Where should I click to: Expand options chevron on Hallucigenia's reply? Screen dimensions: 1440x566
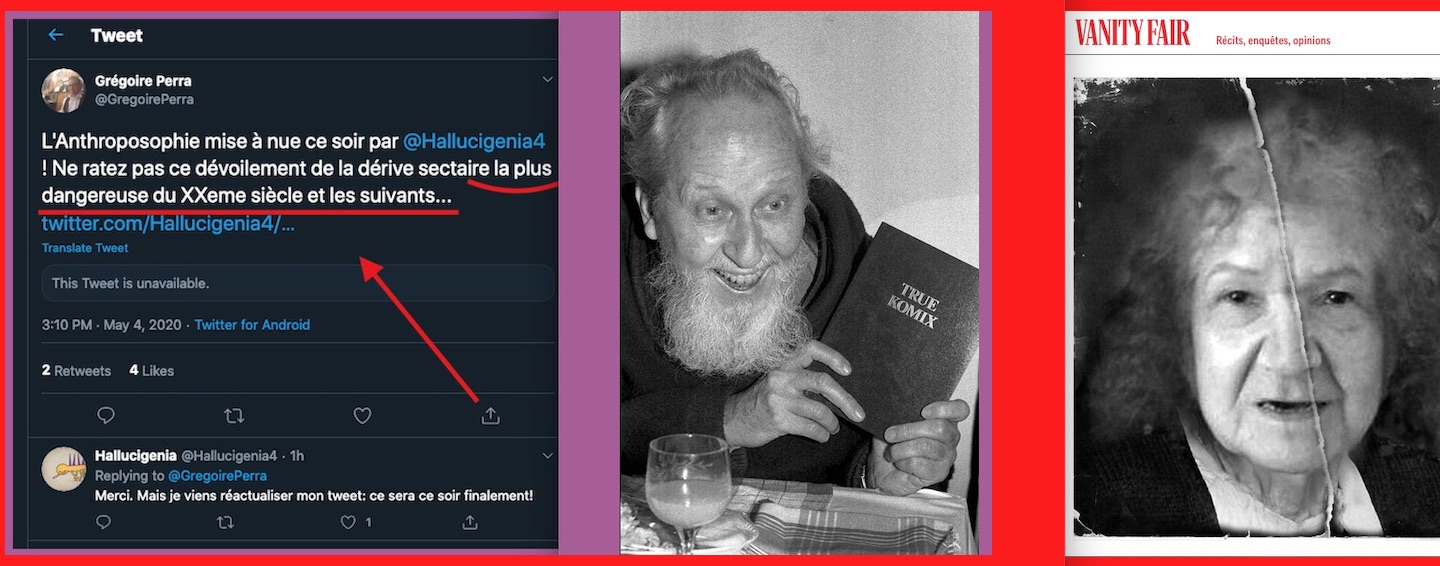547,456
